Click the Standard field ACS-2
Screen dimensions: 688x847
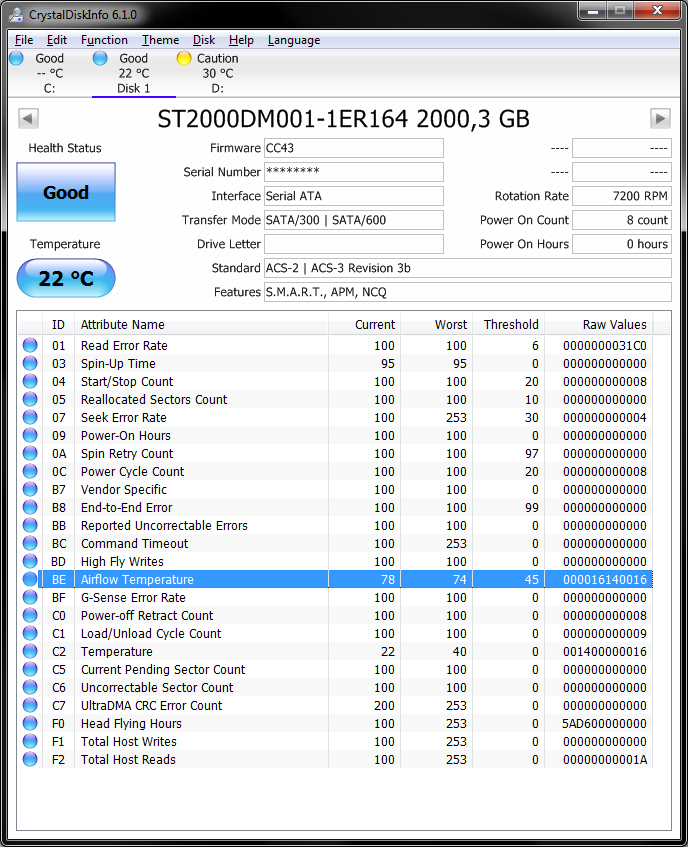point(468,268)
